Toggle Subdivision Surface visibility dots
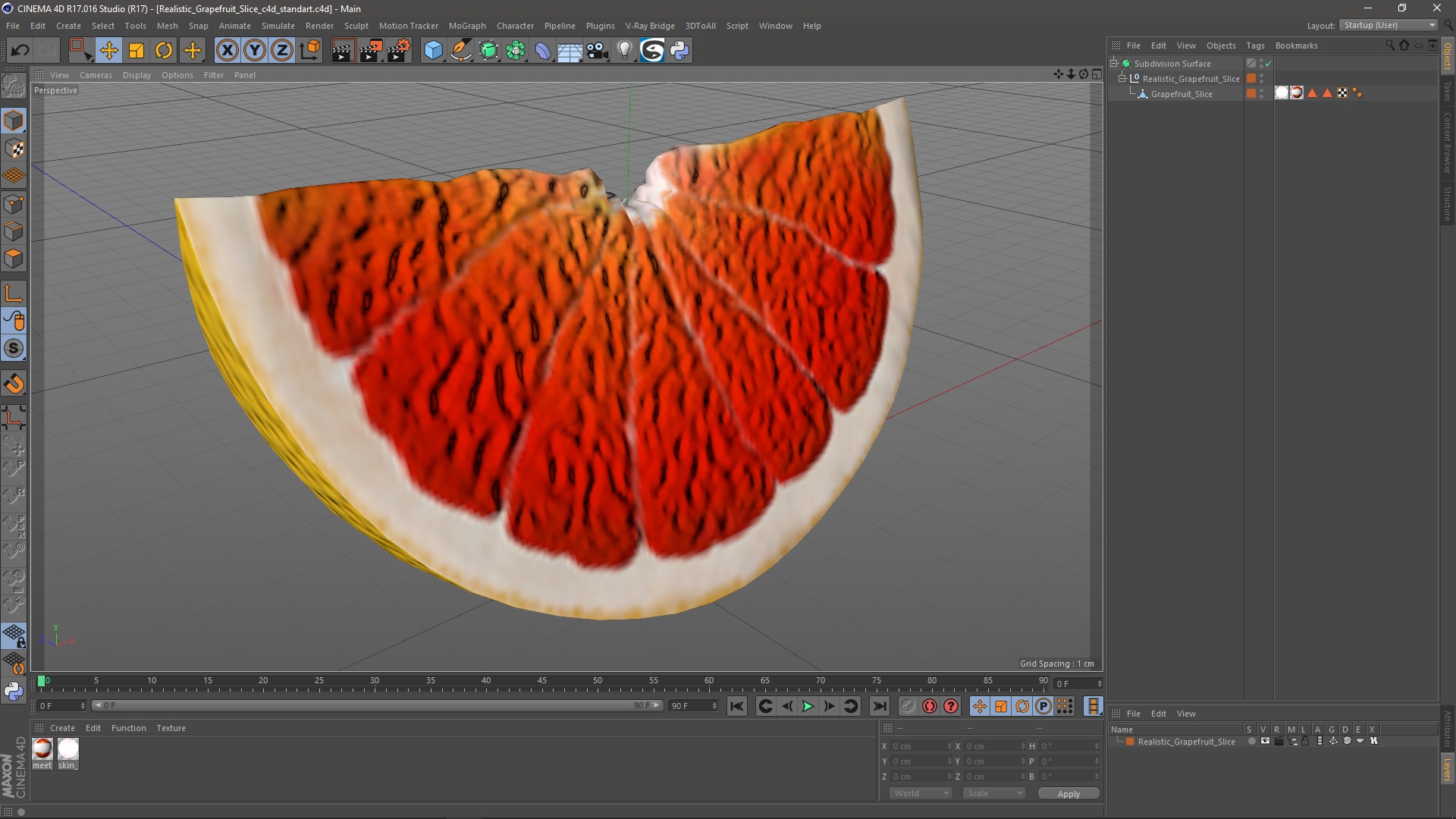The width and height of the screenshot is (1456, 819). click(x=1261, y=64)
